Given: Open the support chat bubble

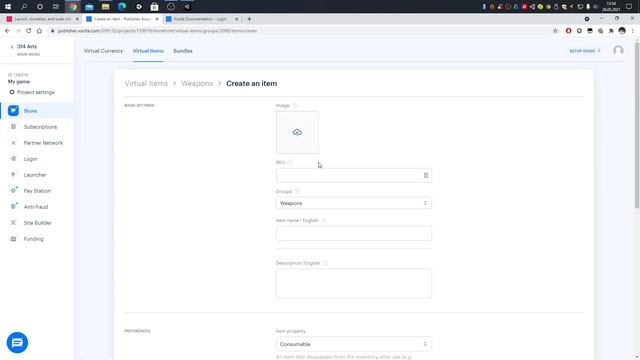Looking at the screenshot, I should pyautogui.click(x=17, y=343).
